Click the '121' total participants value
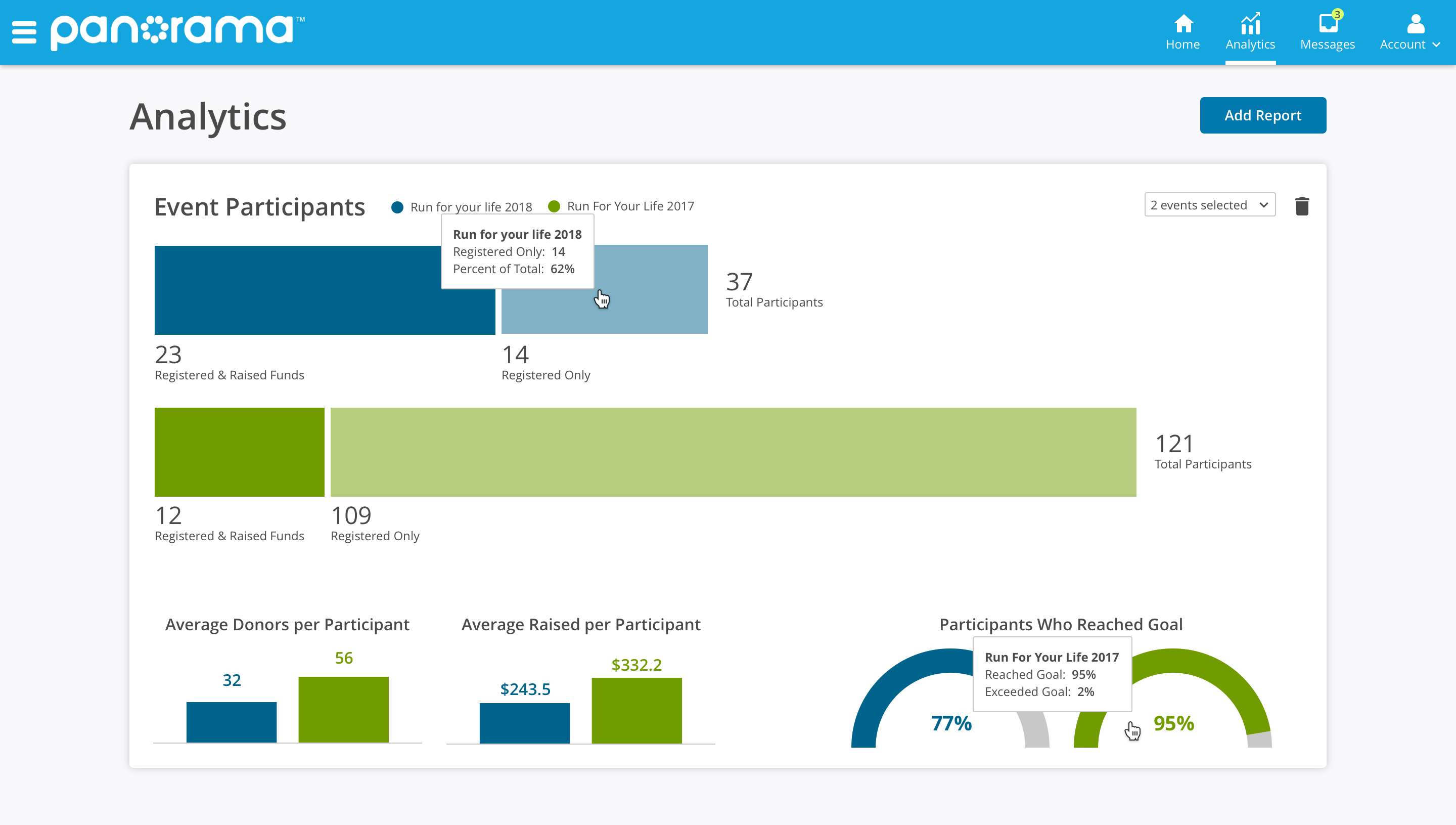Screen dimensions: 1456x825 [x=1174, y=443]
